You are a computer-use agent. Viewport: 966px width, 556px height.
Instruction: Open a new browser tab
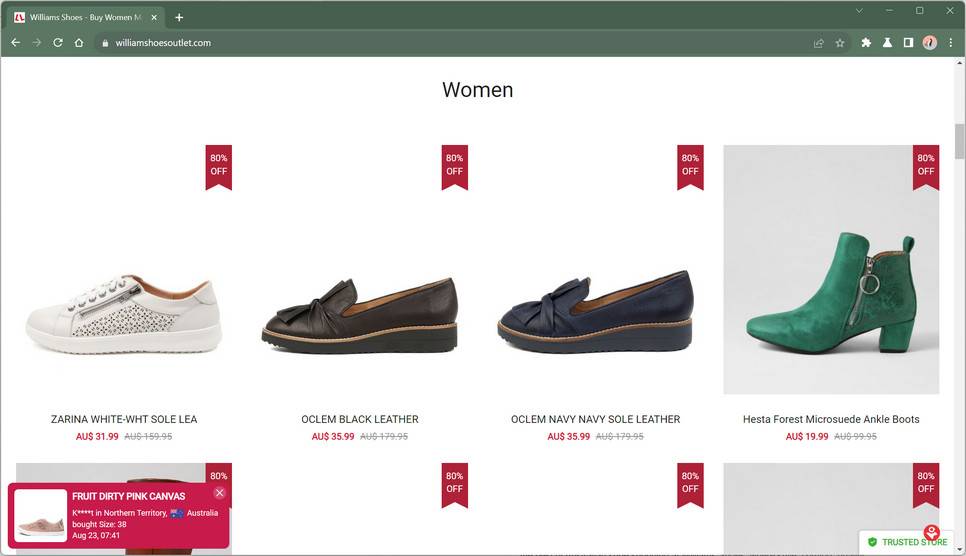coord(179,17)
